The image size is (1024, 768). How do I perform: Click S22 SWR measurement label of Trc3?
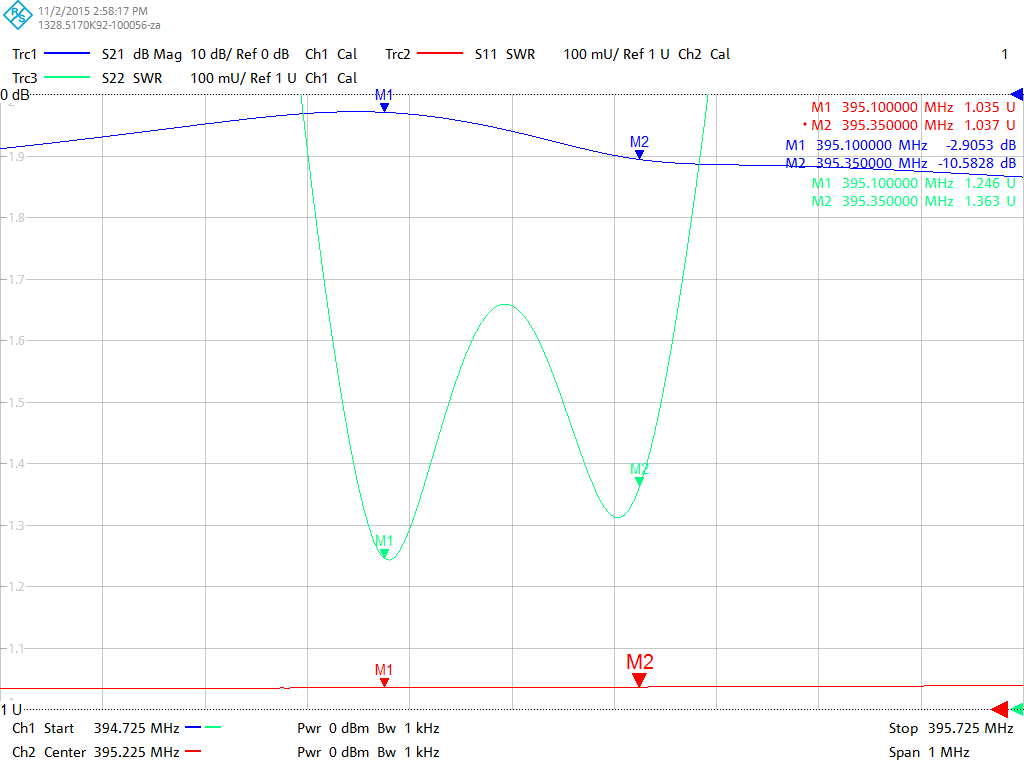132,78
